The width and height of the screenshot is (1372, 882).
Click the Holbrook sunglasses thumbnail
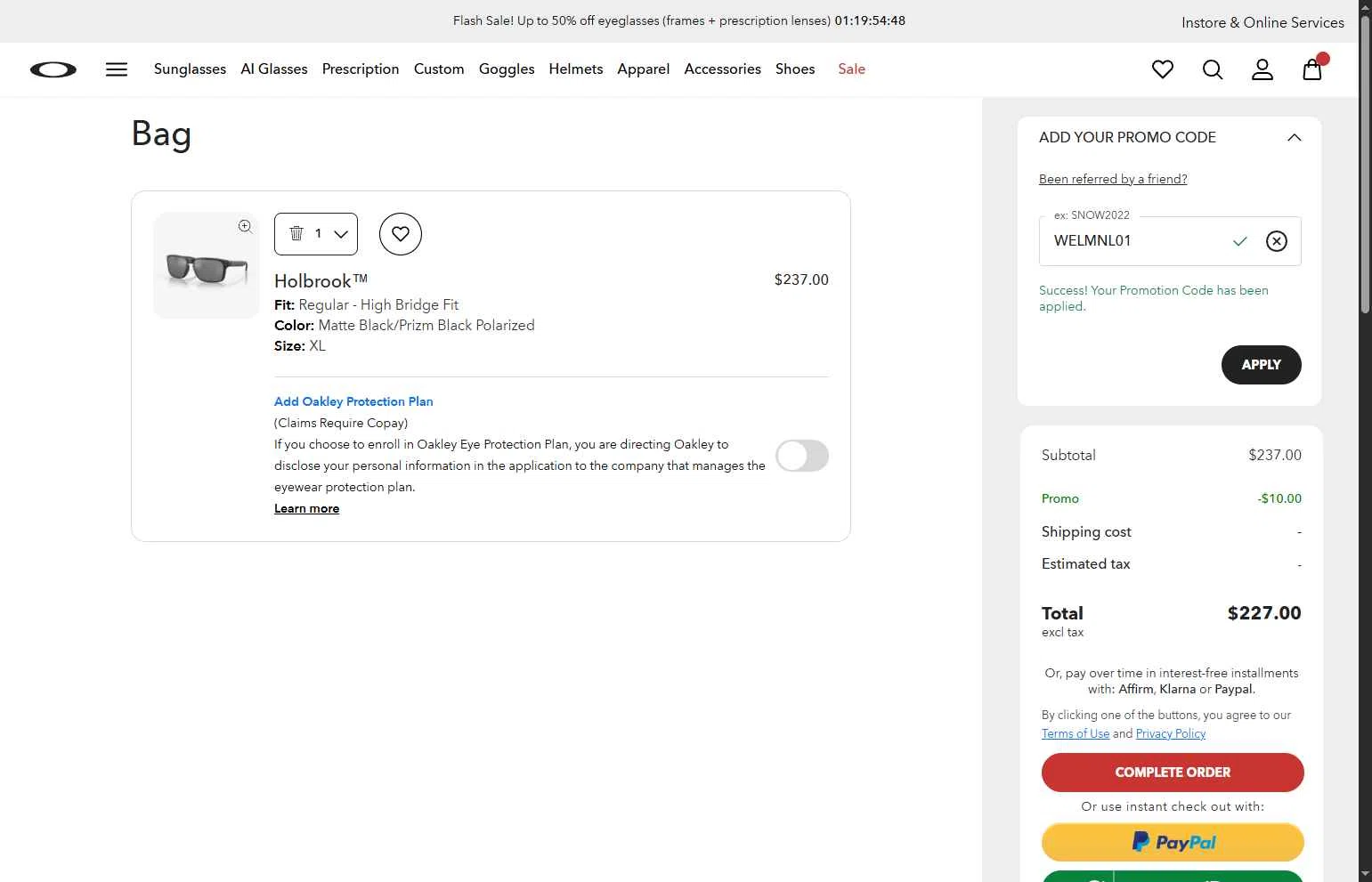click(207, 265)
